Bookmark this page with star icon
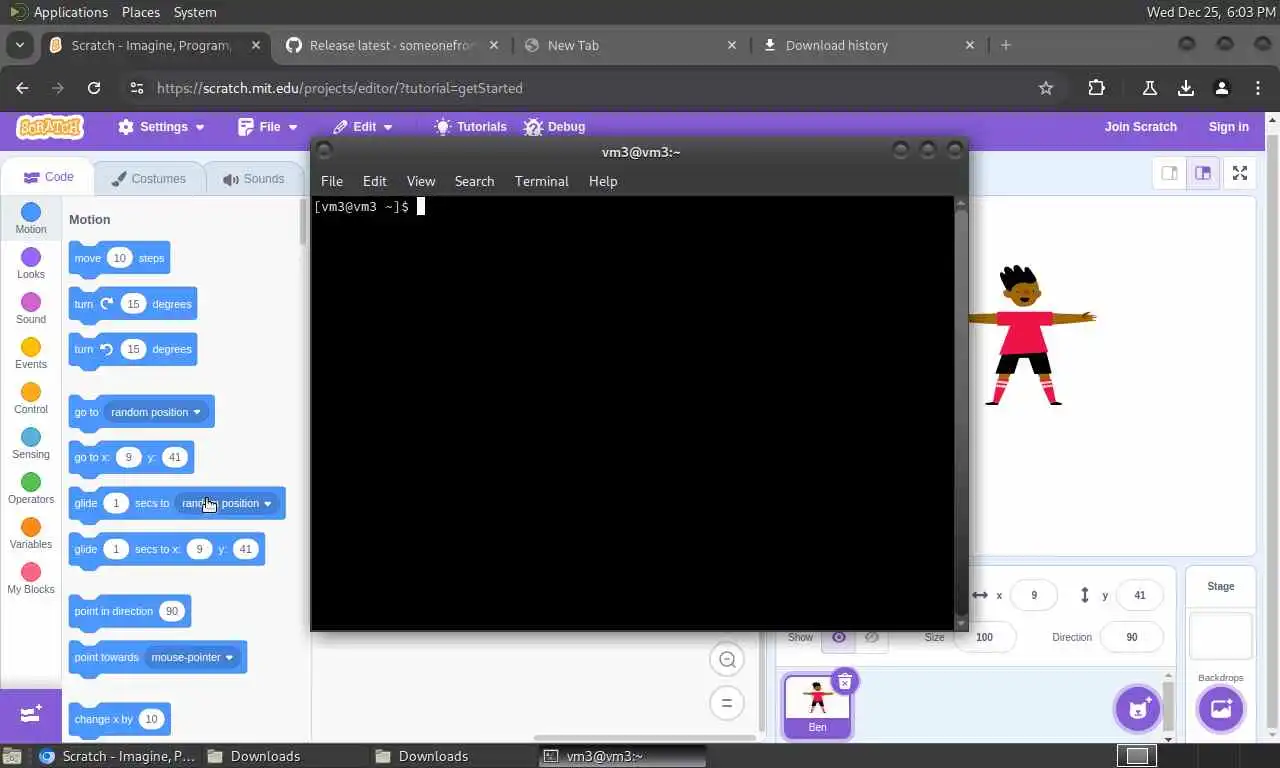This screenshot has height=768, width=1280. [x=1046, y=88]
